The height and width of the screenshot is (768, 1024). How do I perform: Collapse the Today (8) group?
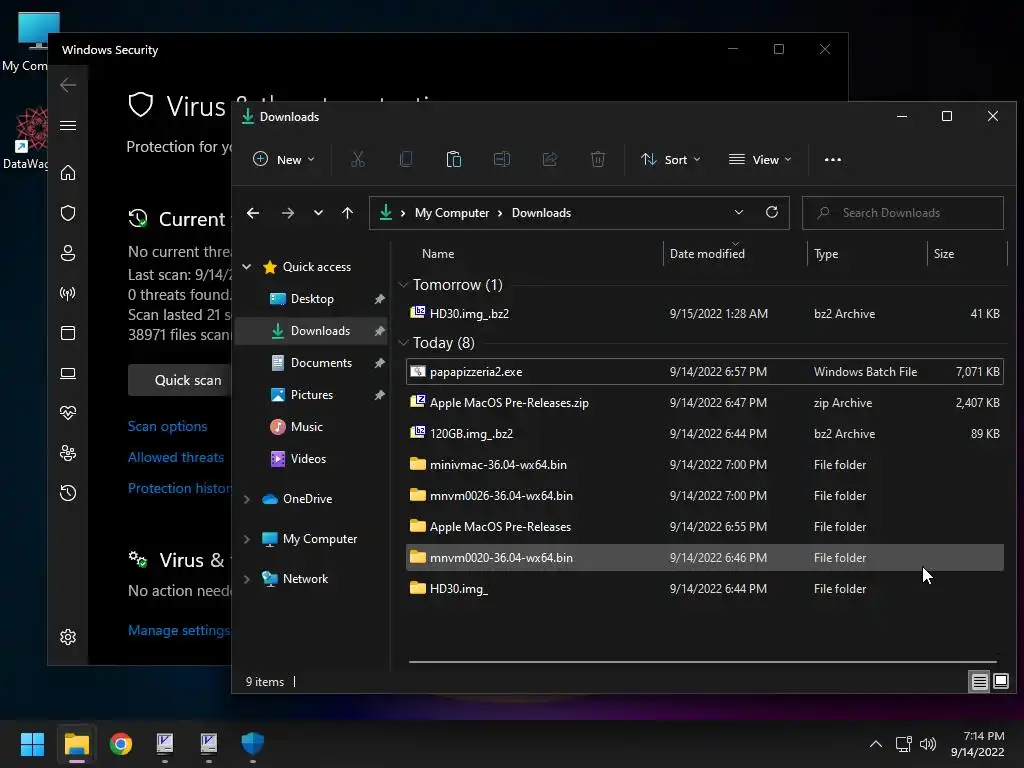[x=404, y=343]
